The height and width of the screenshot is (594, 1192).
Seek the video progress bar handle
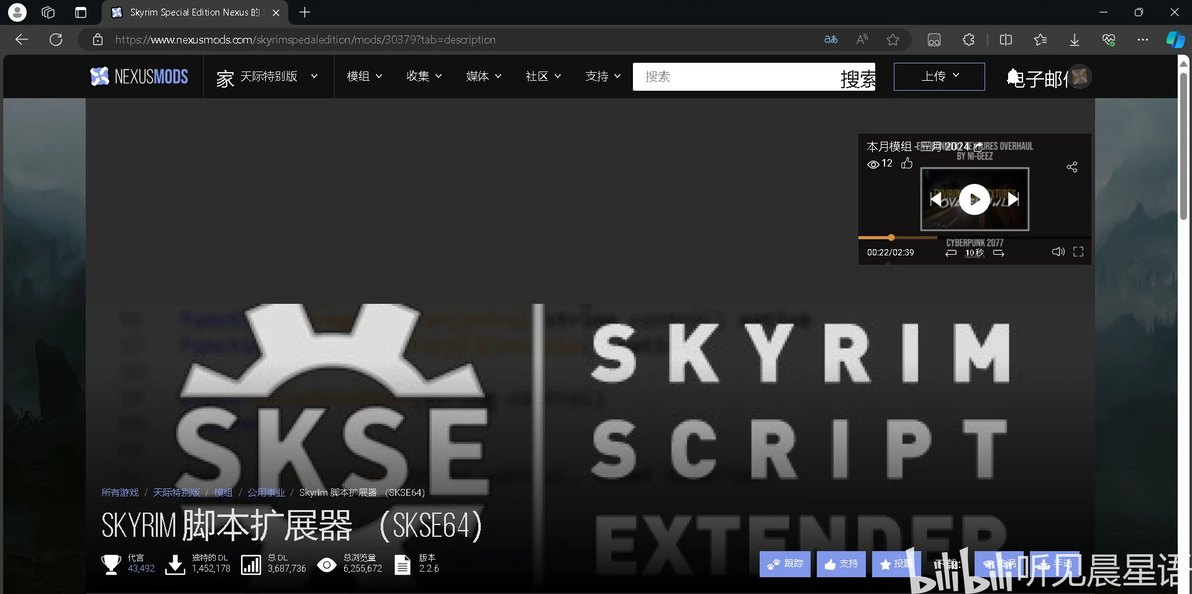(891, 237)
